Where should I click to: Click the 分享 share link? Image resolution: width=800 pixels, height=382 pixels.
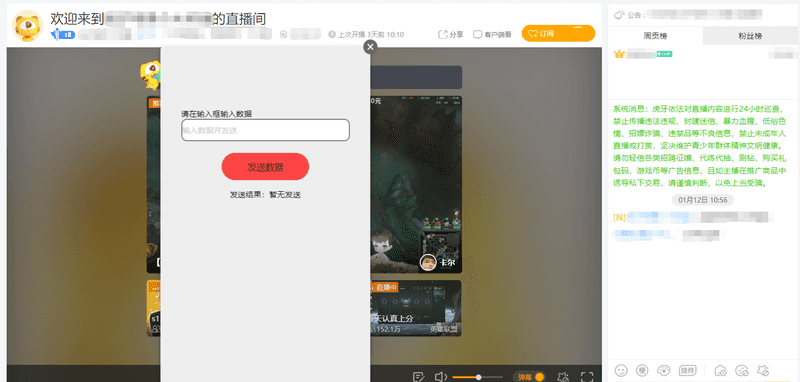451,34
